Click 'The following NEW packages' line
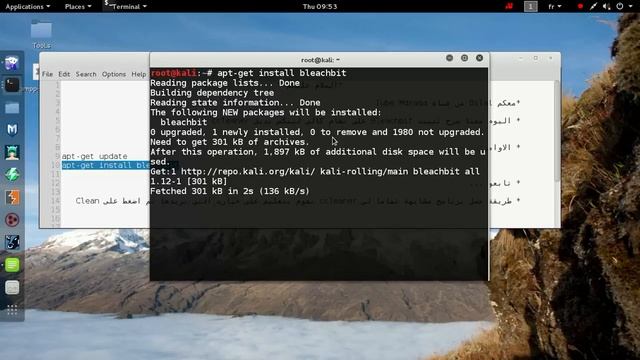Image resolution: width=640 pixels, height=360 pixels. tap(266, 112)
